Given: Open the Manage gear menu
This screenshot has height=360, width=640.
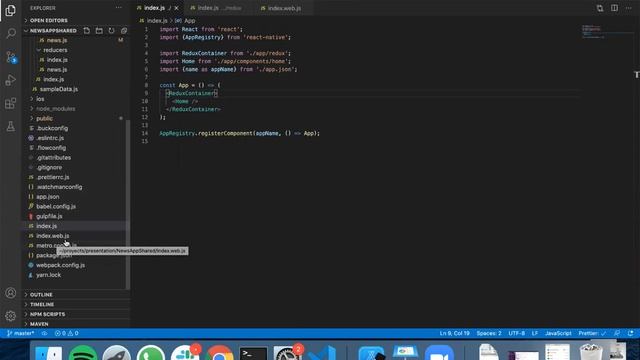Looking at the screenshot, I should click(11, 316).
